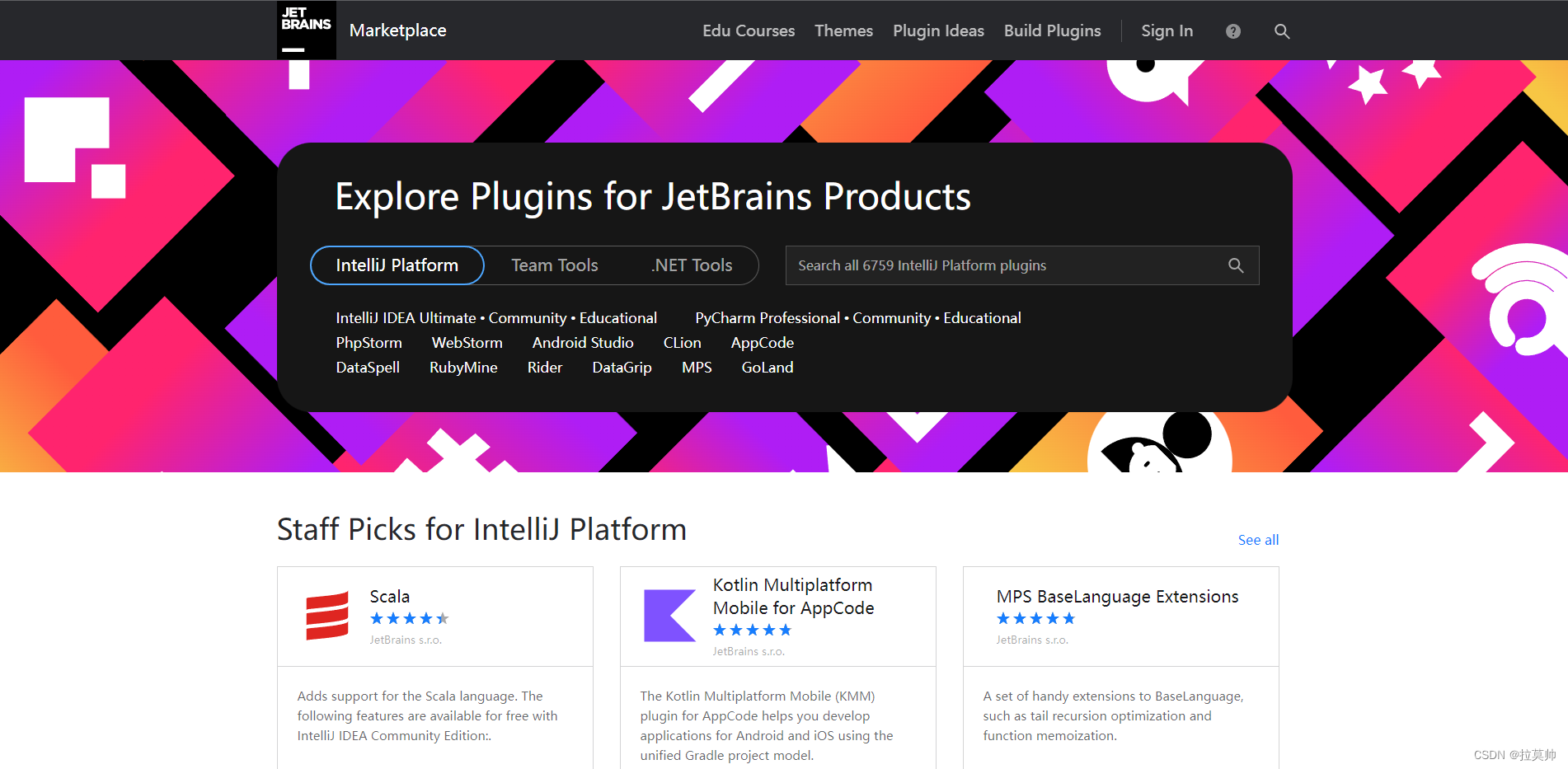Click Educational next to PyCharm

click(982, 318)
